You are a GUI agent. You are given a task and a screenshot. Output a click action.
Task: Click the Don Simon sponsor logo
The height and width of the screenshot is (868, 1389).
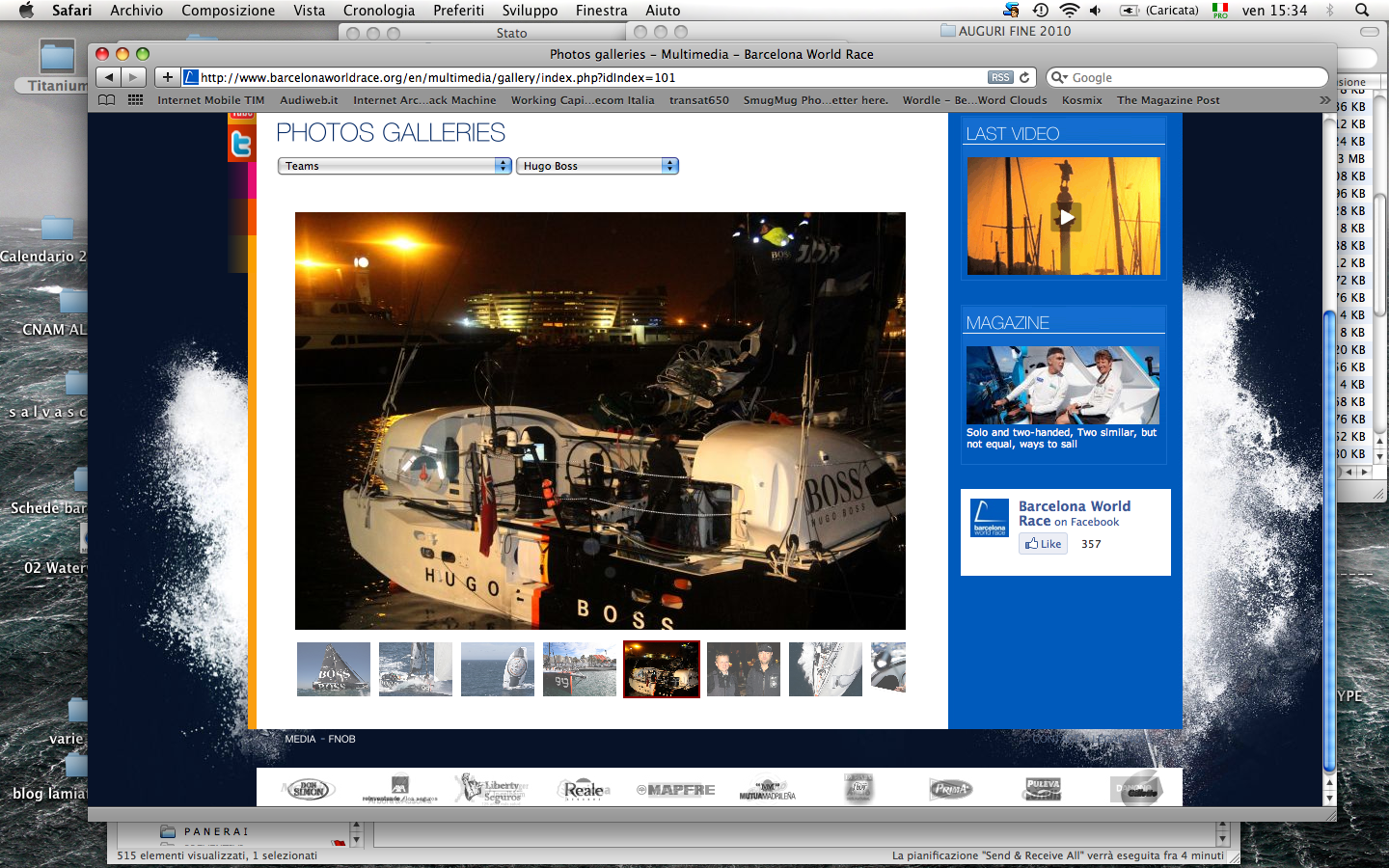coord(309,789)
